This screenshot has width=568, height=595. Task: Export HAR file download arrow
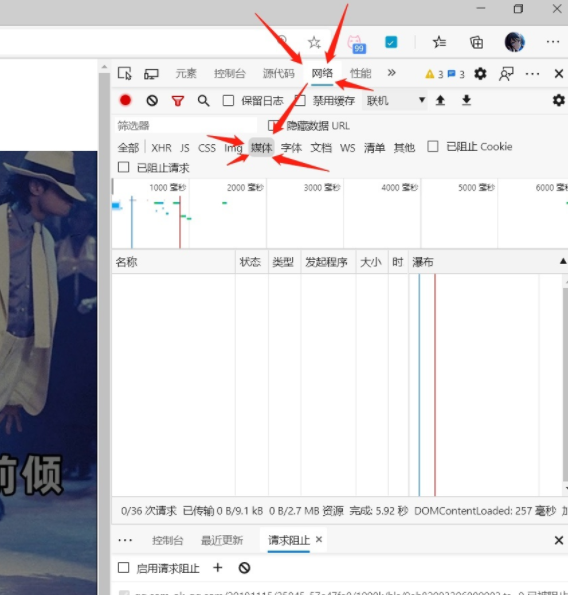(x=466, y=100)
